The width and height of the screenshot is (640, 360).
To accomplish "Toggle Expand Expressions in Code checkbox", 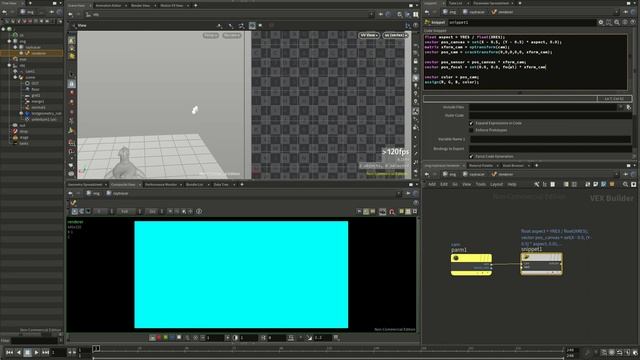I will point(471,123).
